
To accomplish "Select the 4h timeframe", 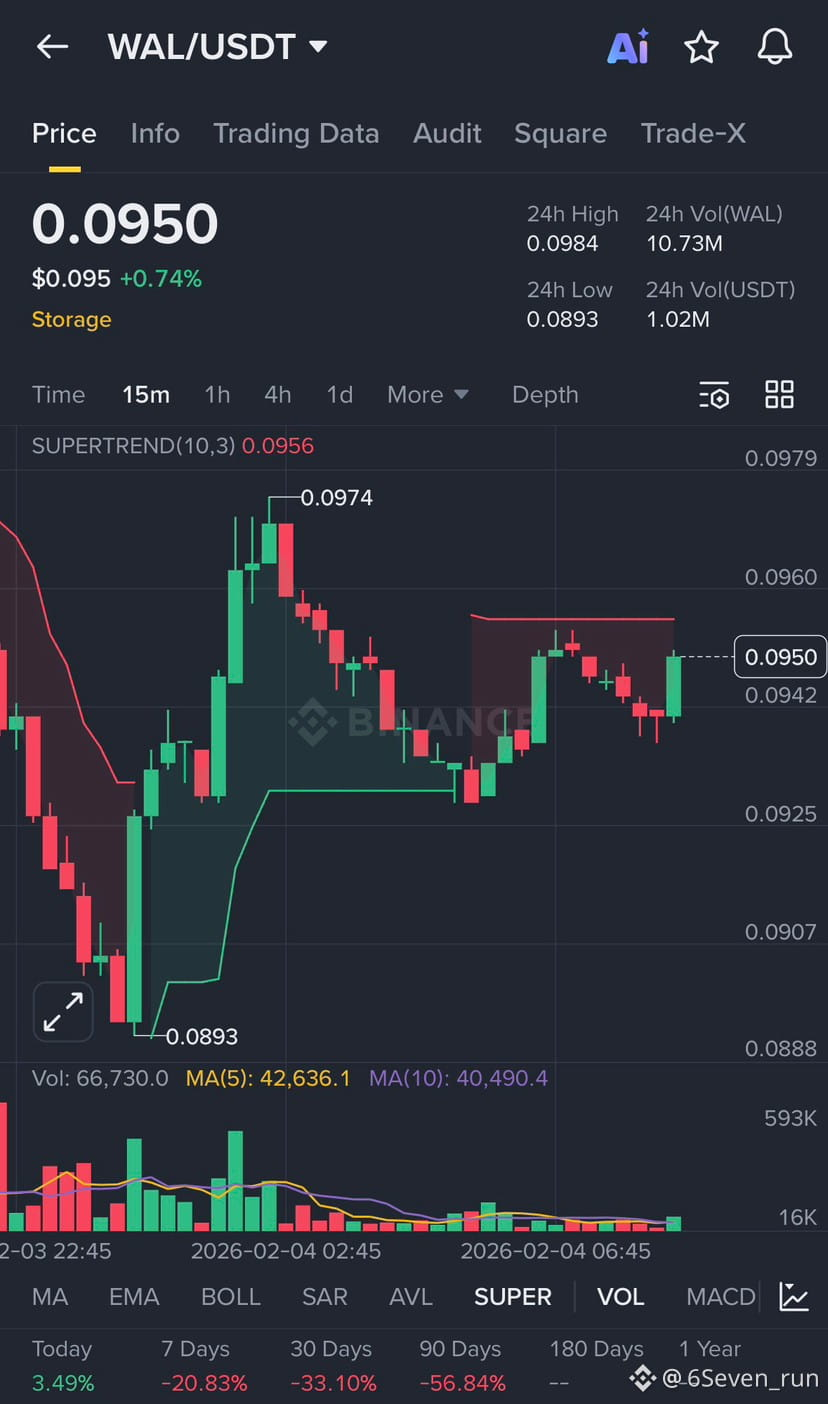I will click(x=278, y=395).
